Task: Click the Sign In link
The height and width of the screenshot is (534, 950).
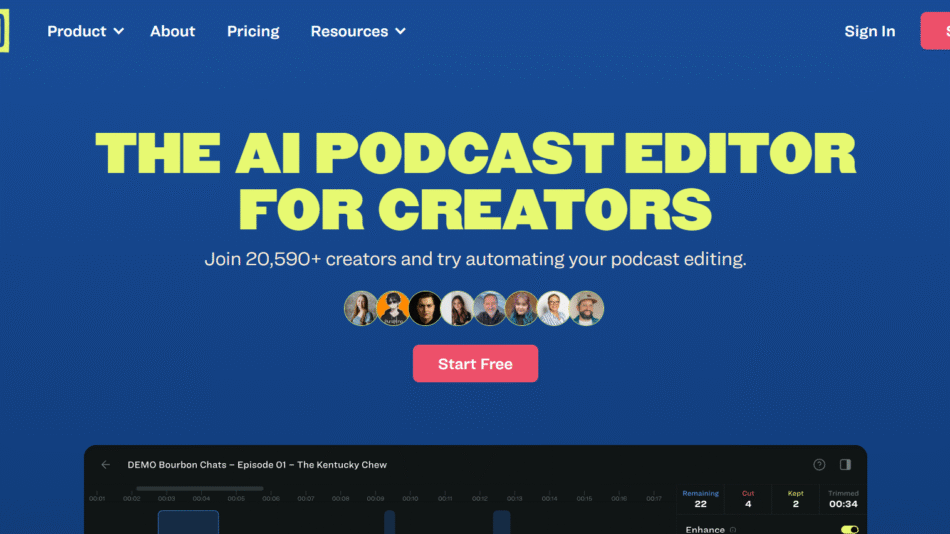Action: [869, 31]
